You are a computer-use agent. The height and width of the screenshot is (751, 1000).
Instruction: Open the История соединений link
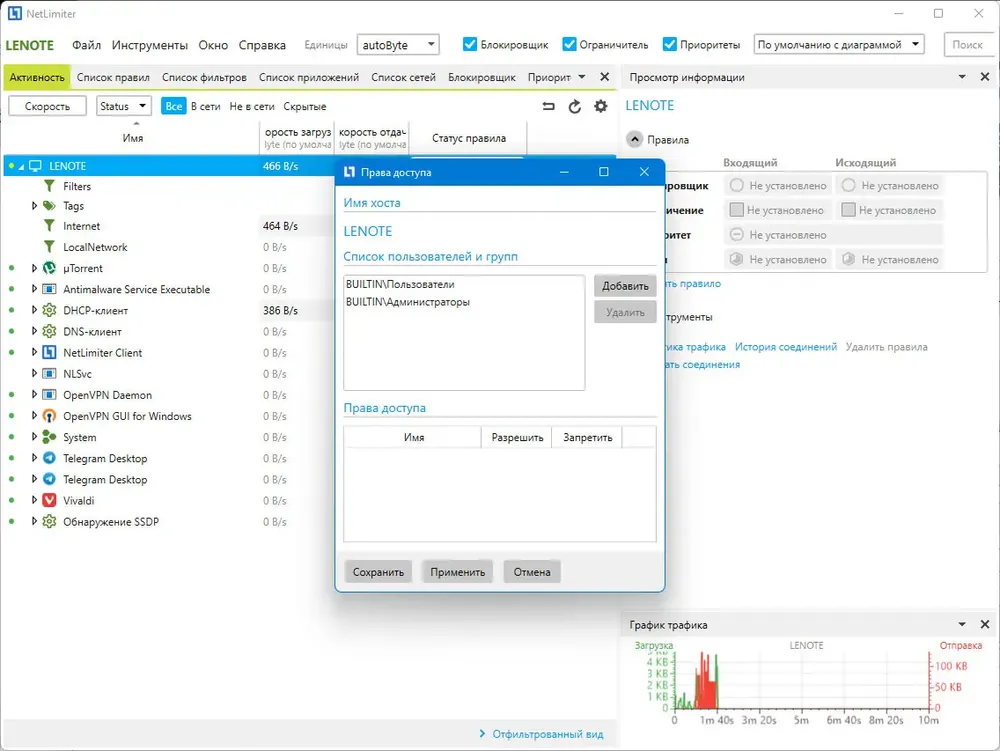[786, 347]
